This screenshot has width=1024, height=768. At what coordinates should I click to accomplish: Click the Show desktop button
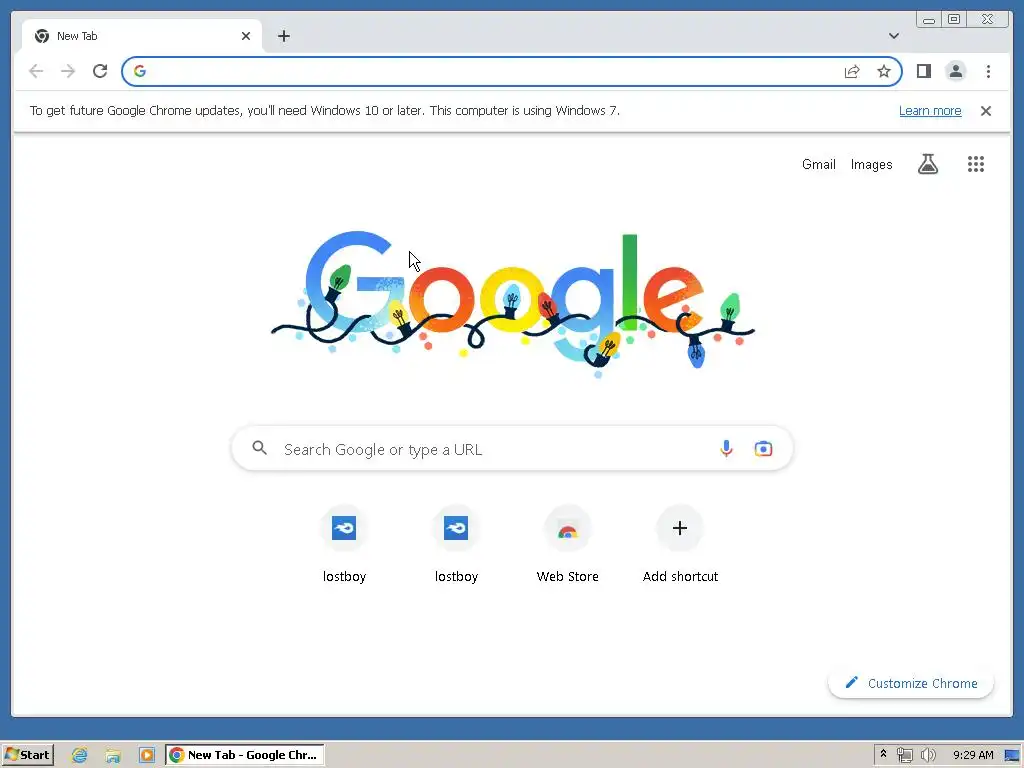[x=1013, y=755]
